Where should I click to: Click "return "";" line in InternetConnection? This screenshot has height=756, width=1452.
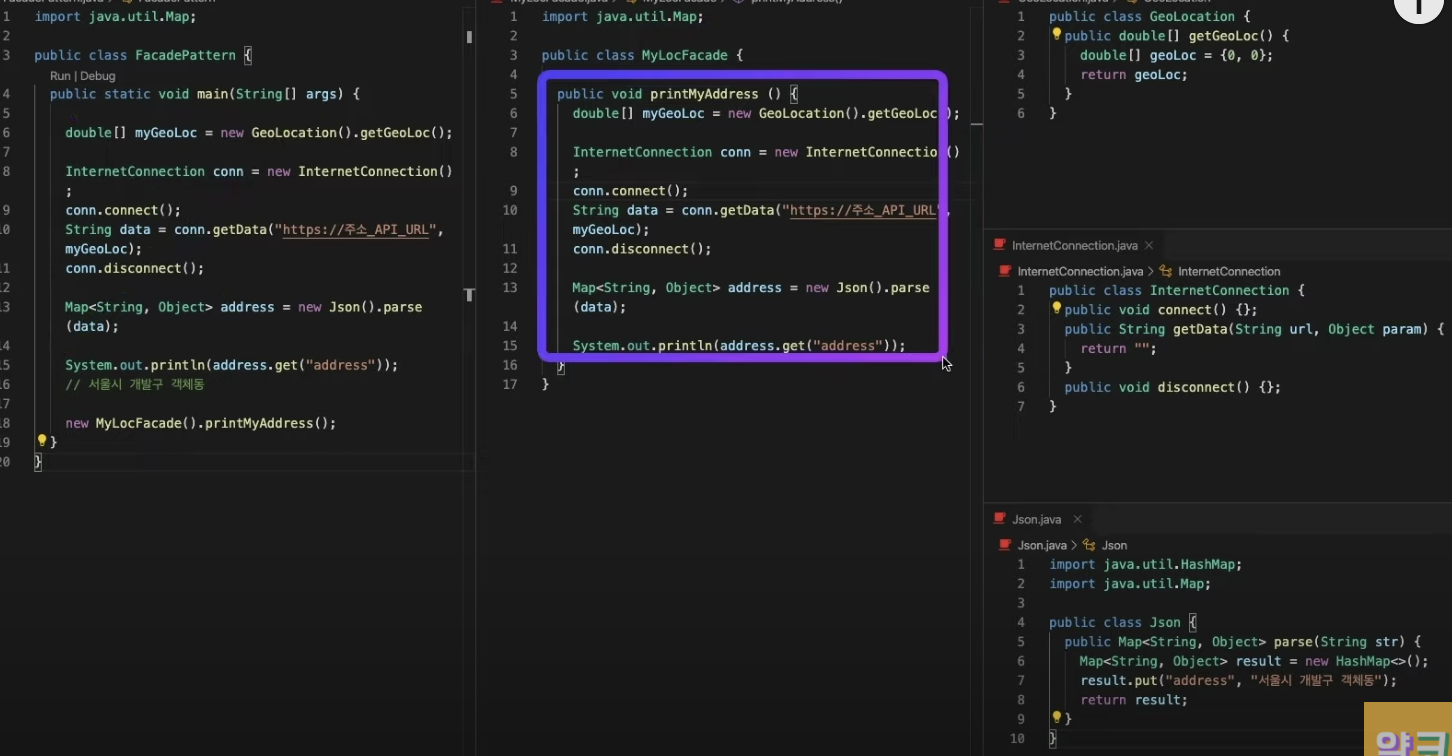[x=1118, y=348]
